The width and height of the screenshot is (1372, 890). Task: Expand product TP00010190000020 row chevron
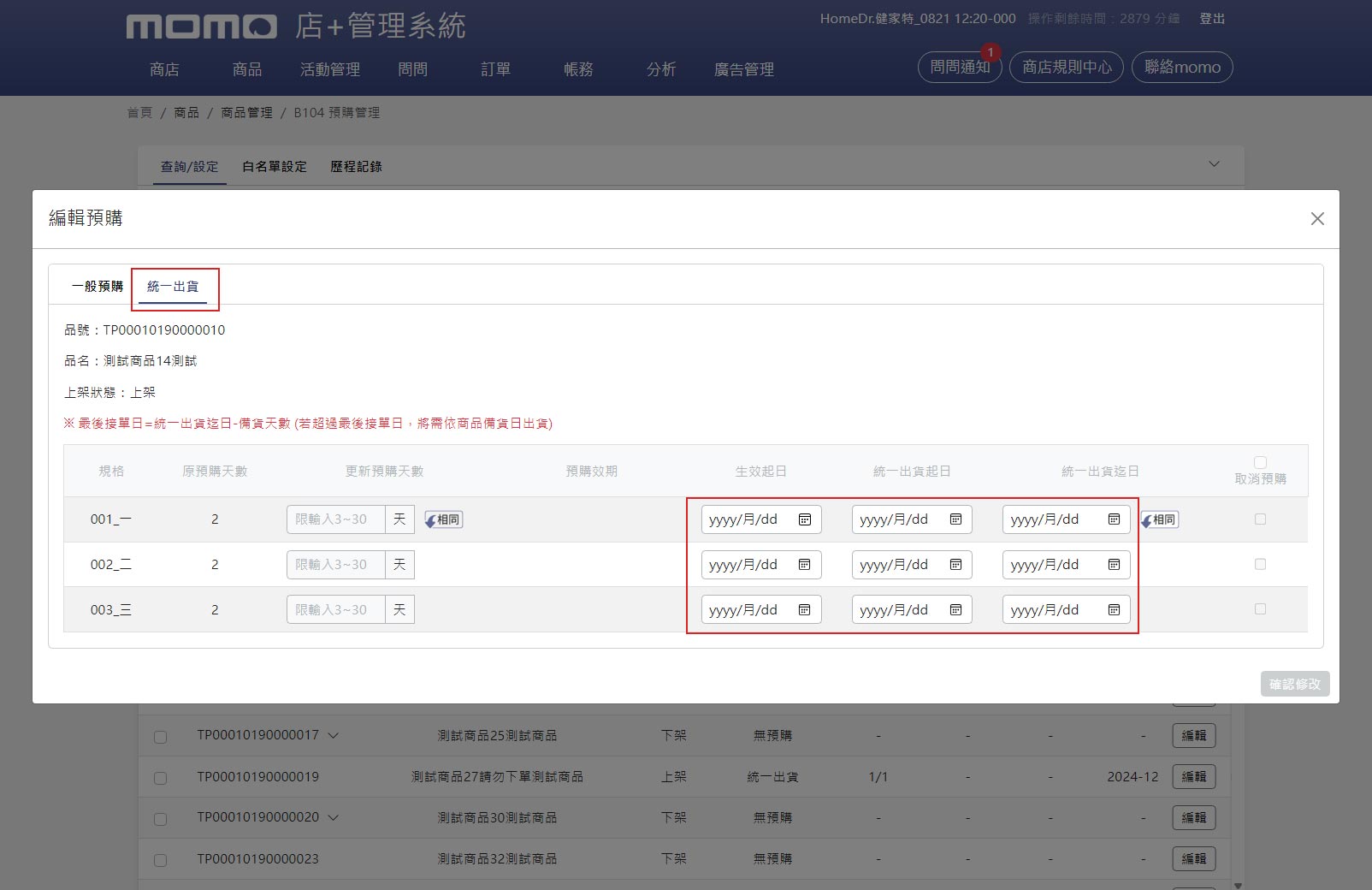[x=334, y=817]
